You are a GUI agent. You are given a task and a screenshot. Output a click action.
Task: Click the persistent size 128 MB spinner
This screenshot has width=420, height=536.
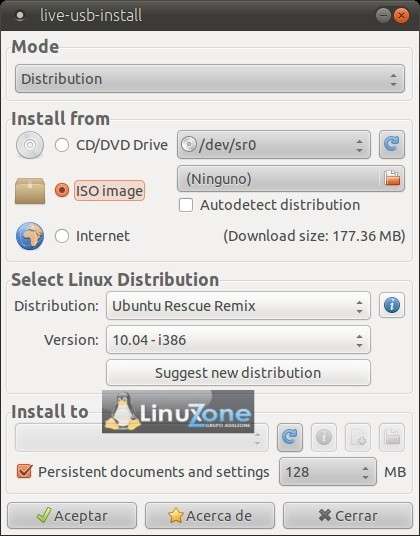(x=328, y=472)
